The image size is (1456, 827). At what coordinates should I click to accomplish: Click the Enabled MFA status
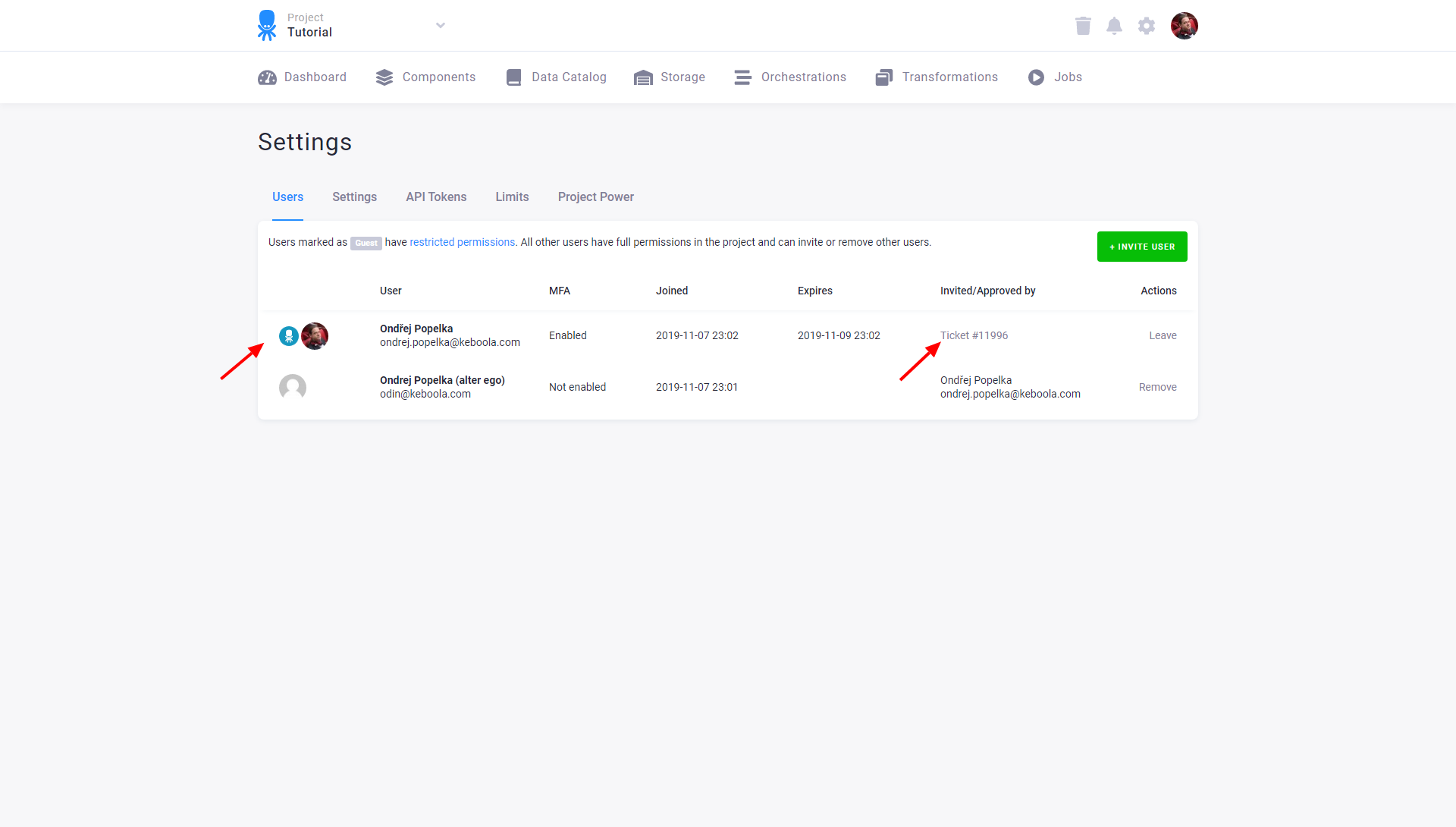[567, 336]
